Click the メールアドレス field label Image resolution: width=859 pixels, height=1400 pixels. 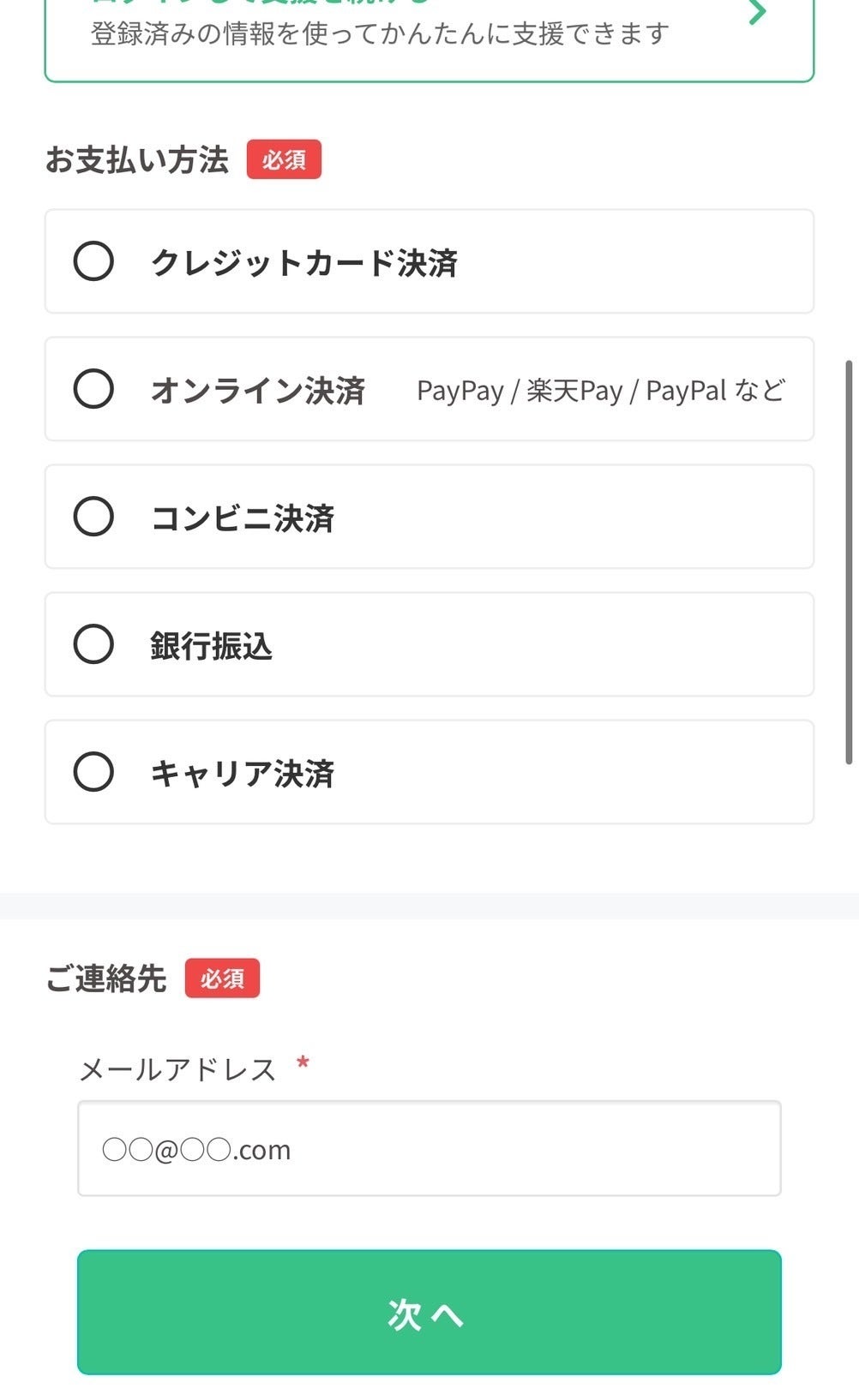(177, 1070)
